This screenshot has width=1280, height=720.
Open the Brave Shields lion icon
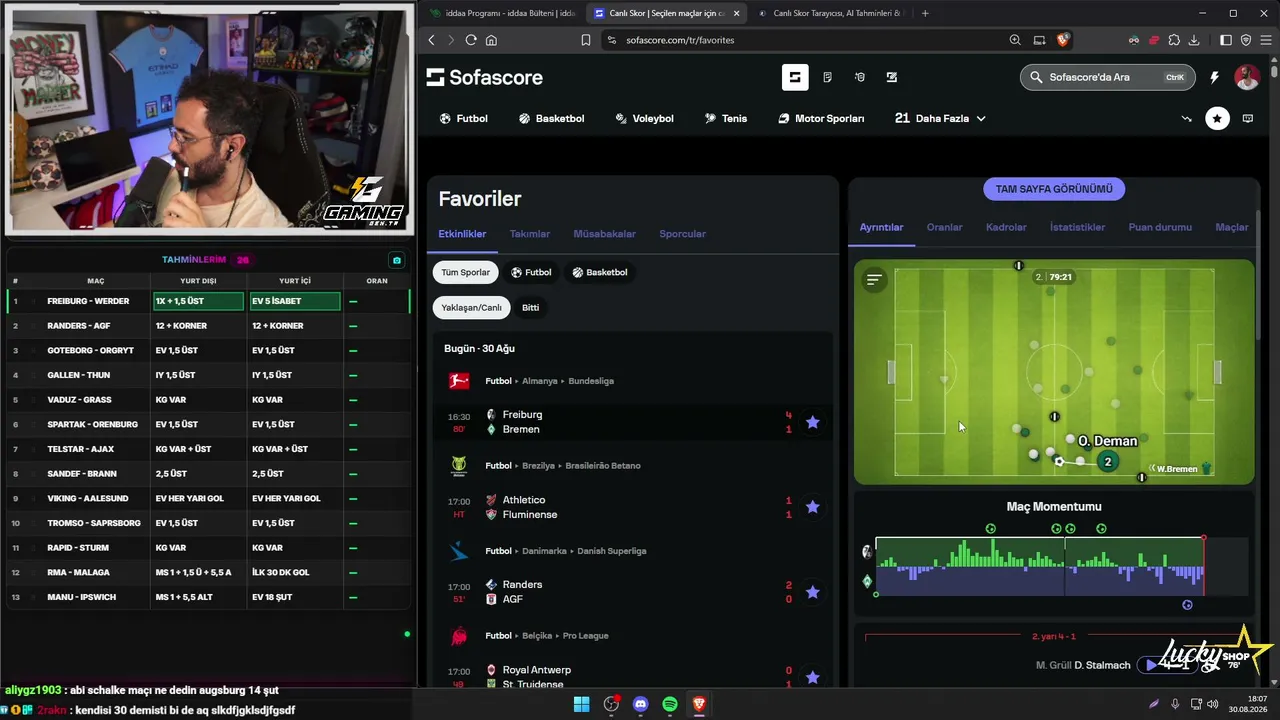1062,40
